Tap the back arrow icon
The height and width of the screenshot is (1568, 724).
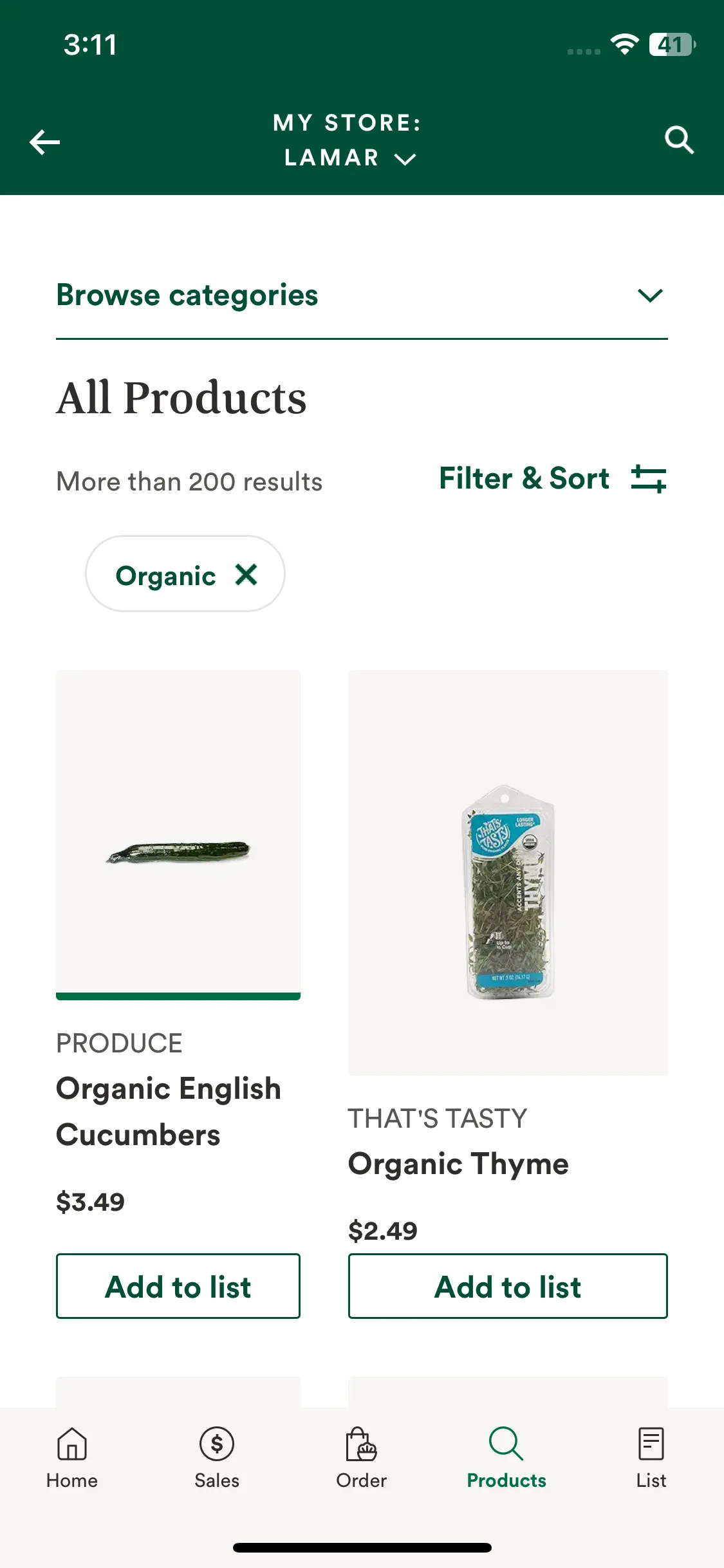[44, 142]
